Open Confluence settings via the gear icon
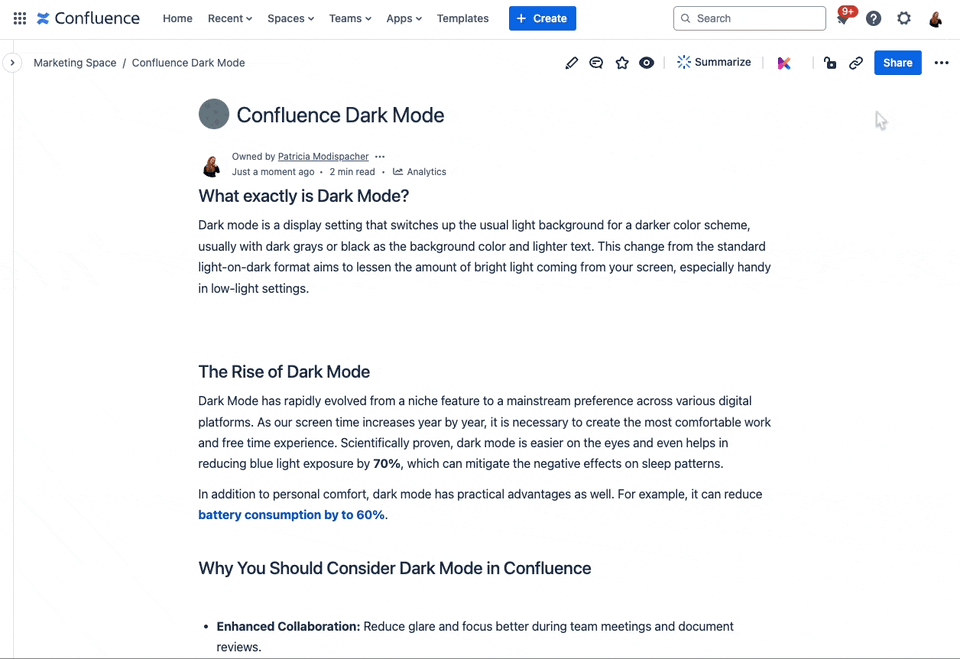This screenshot has height=659, width=960. pos(903,18)
